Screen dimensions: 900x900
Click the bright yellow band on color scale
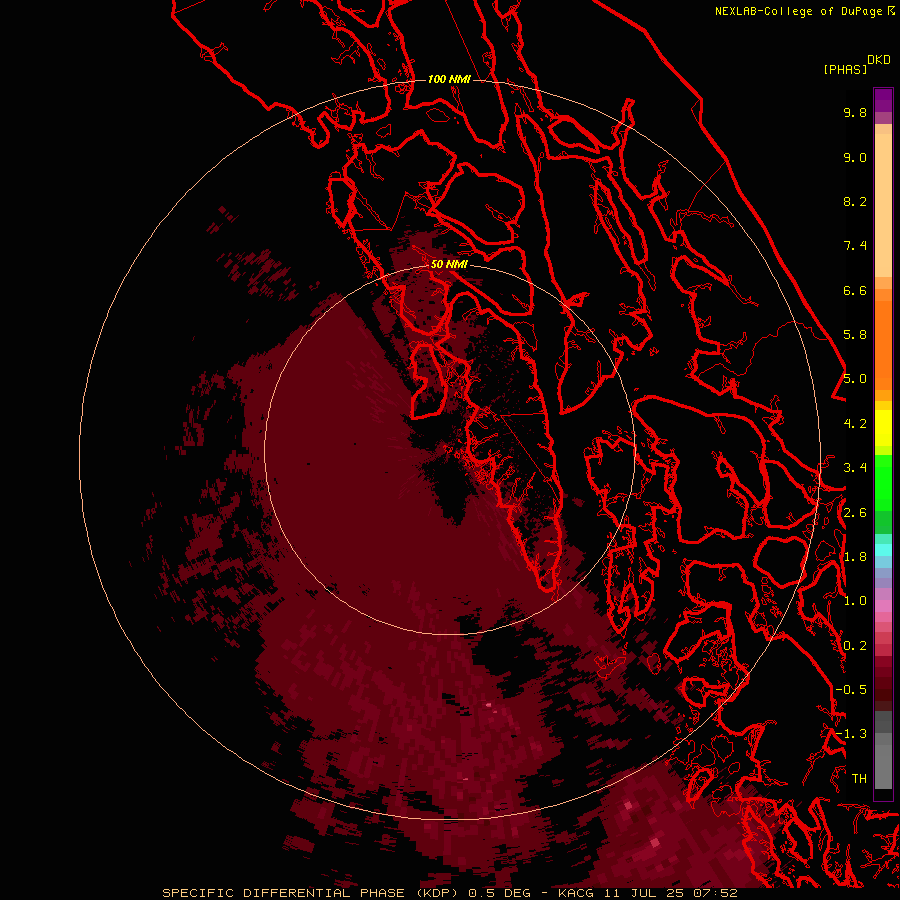click(x=883, y=428)
